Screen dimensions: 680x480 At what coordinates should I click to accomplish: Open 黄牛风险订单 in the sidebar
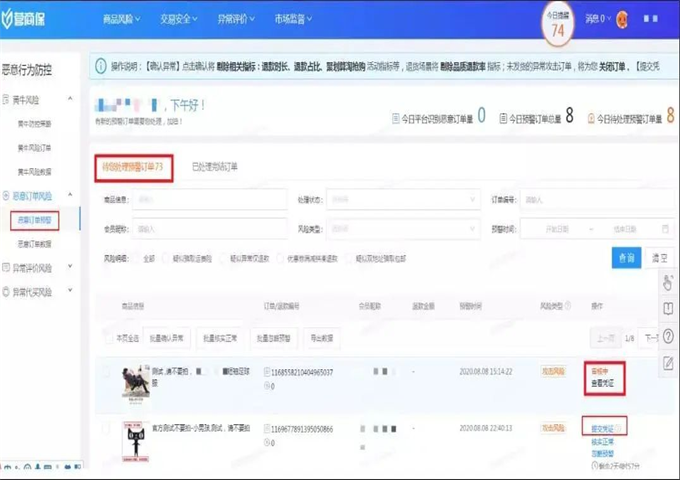[34, 148]
